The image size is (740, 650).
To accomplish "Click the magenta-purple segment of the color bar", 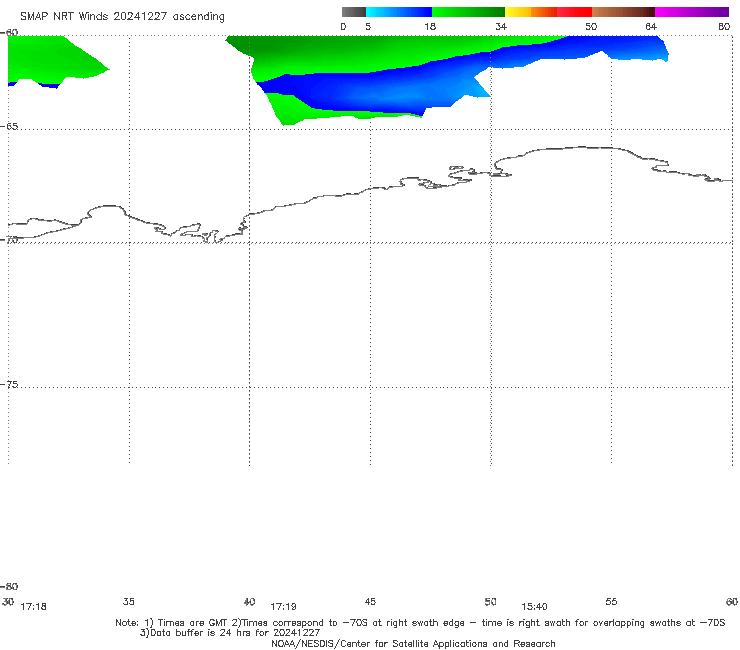I will 692,12.
